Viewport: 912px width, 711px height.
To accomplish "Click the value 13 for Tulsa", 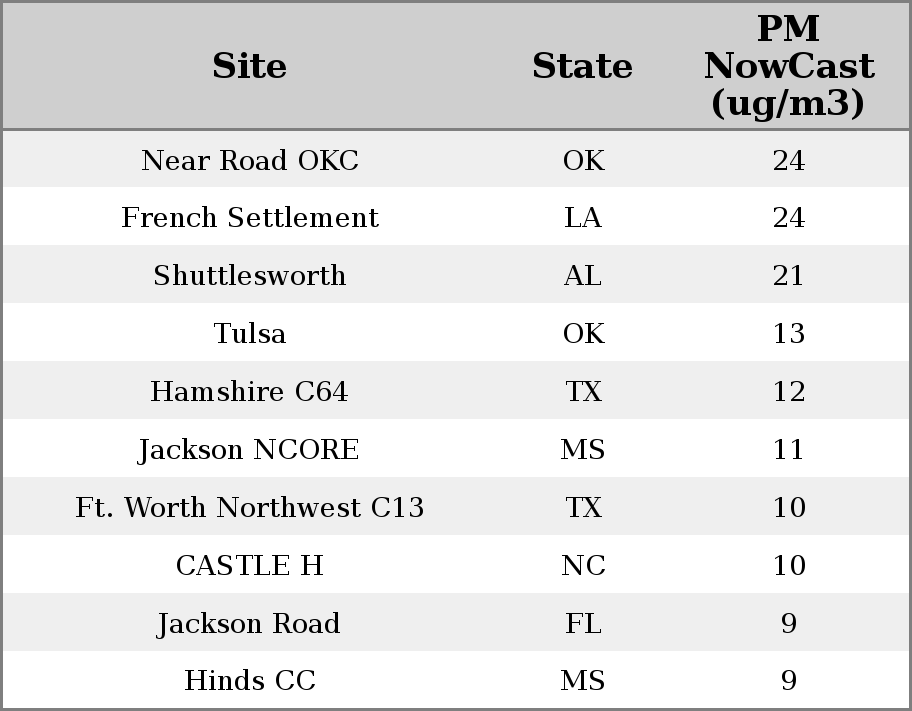I will 789,333.
